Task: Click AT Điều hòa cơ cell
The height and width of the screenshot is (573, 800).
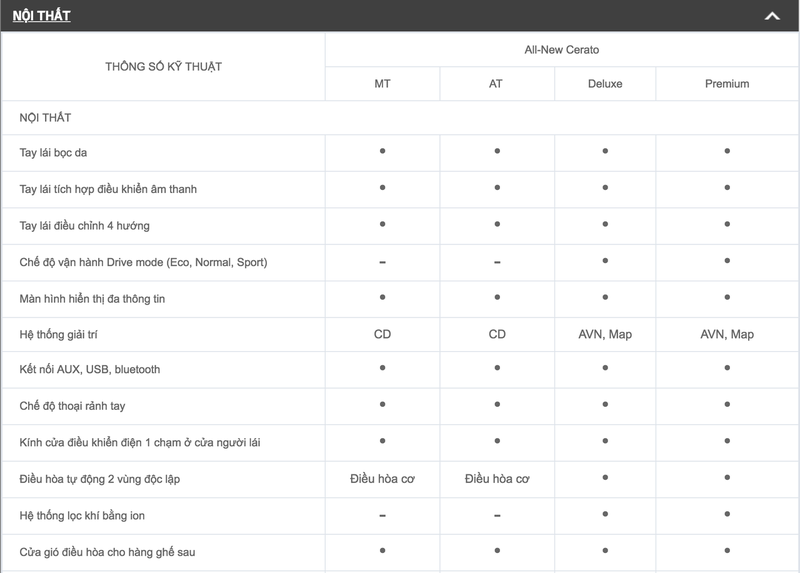Action: point(497,479)
